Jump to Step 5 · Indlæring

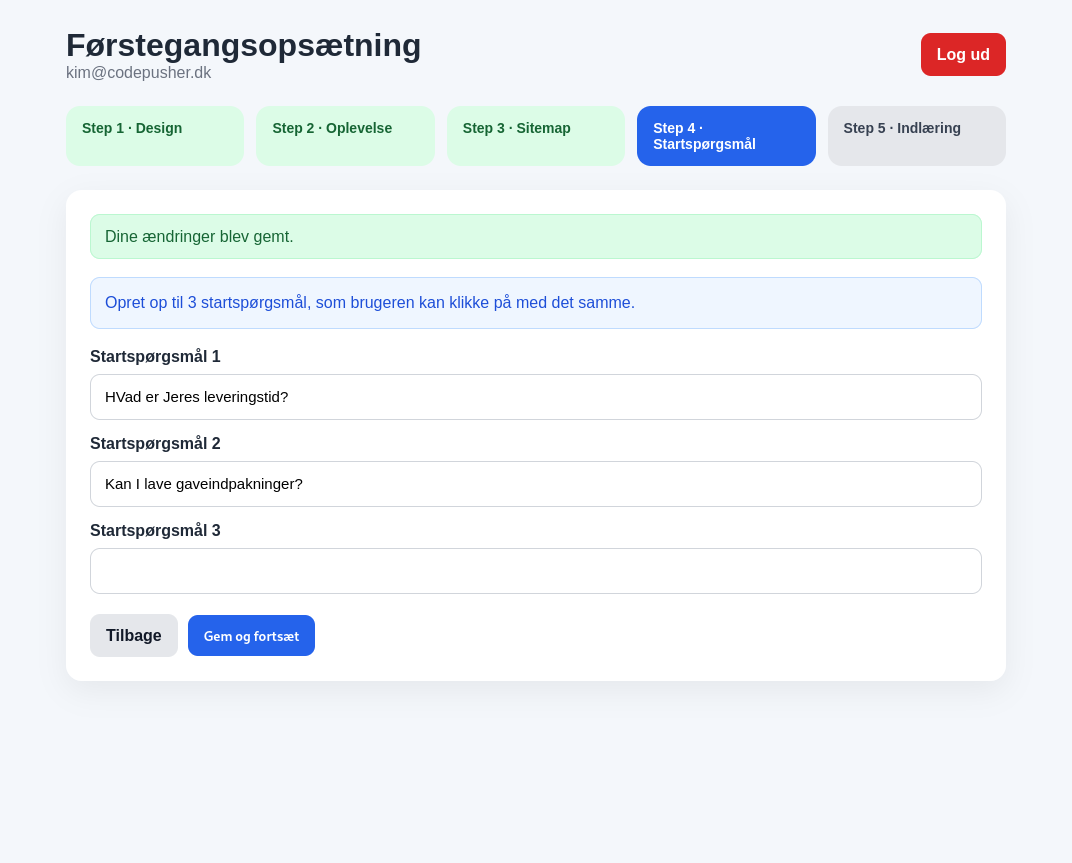[x=916, y=136]
